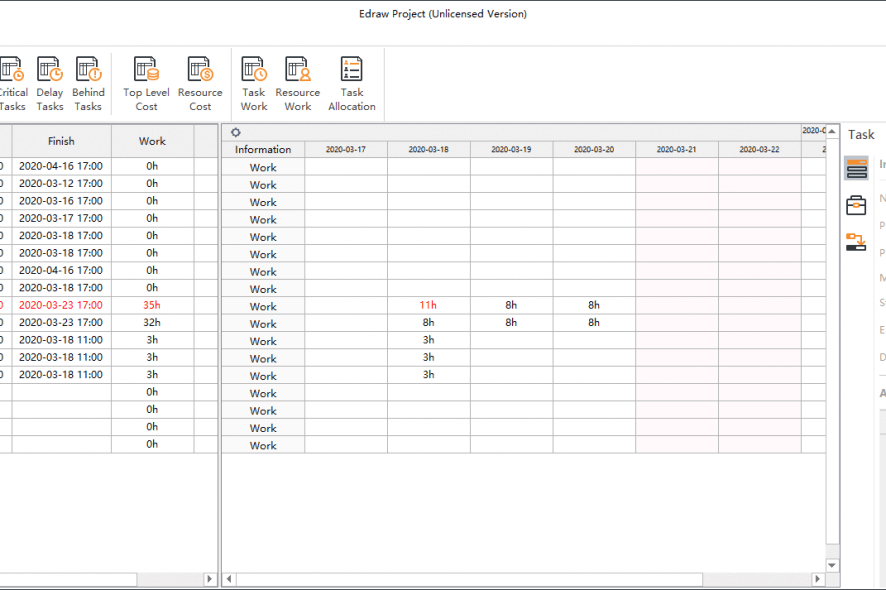Select the 8h cell under 2020-03-18 in 32h row
Viewport: 886px width, 590px height.
click(428, 323)
